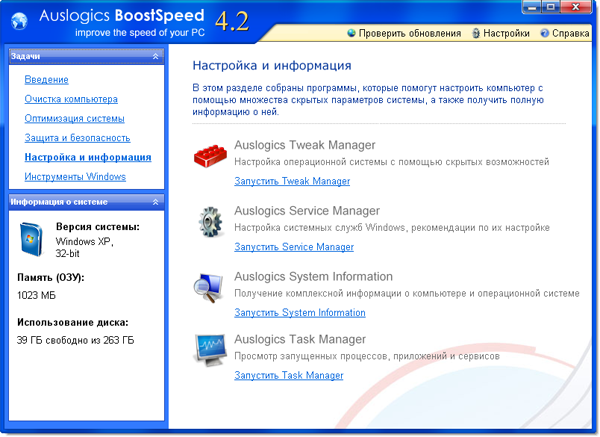Click the question mark icon beside Справка
This screenshot has height=437, width=600.
pos(545,33)
